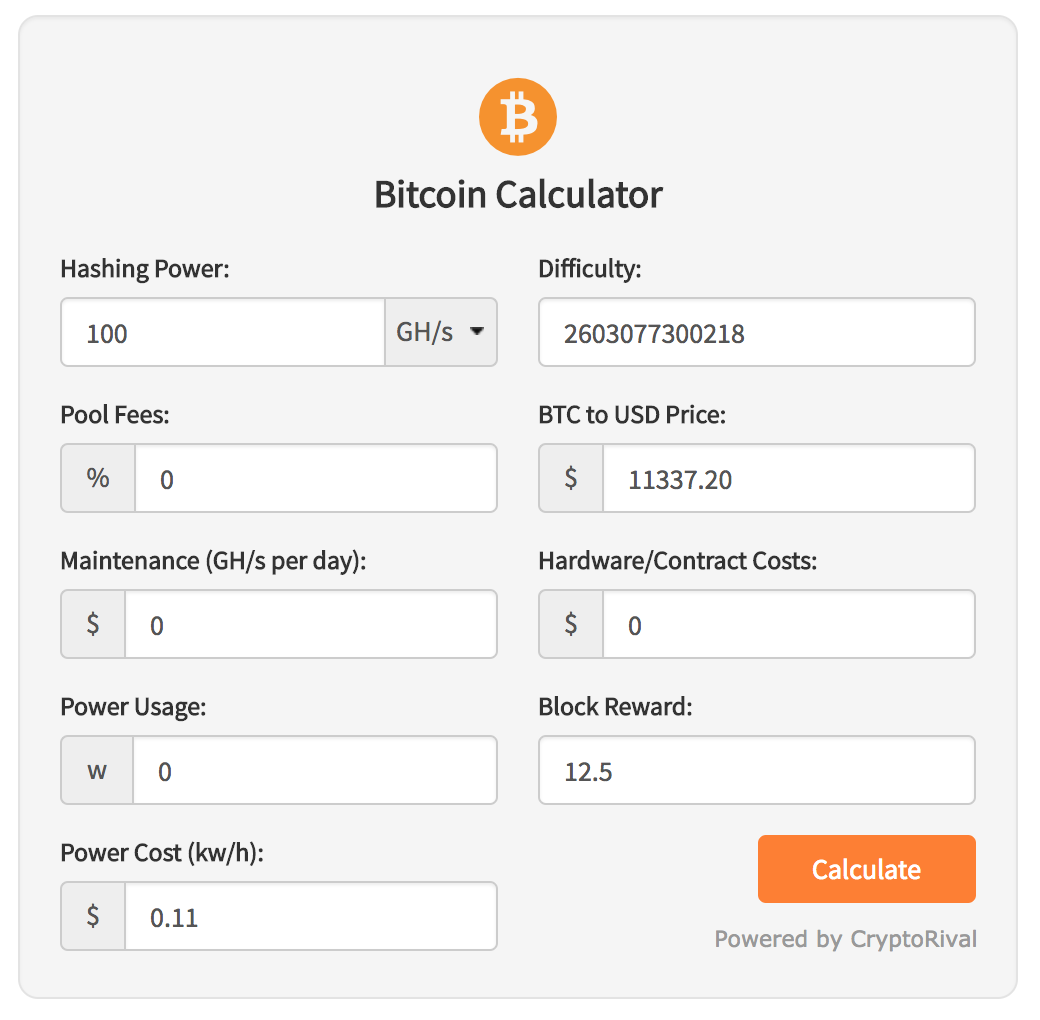
Task: Select the Difficulty input field
Action: pyautogui.click(x=757, y=332)
